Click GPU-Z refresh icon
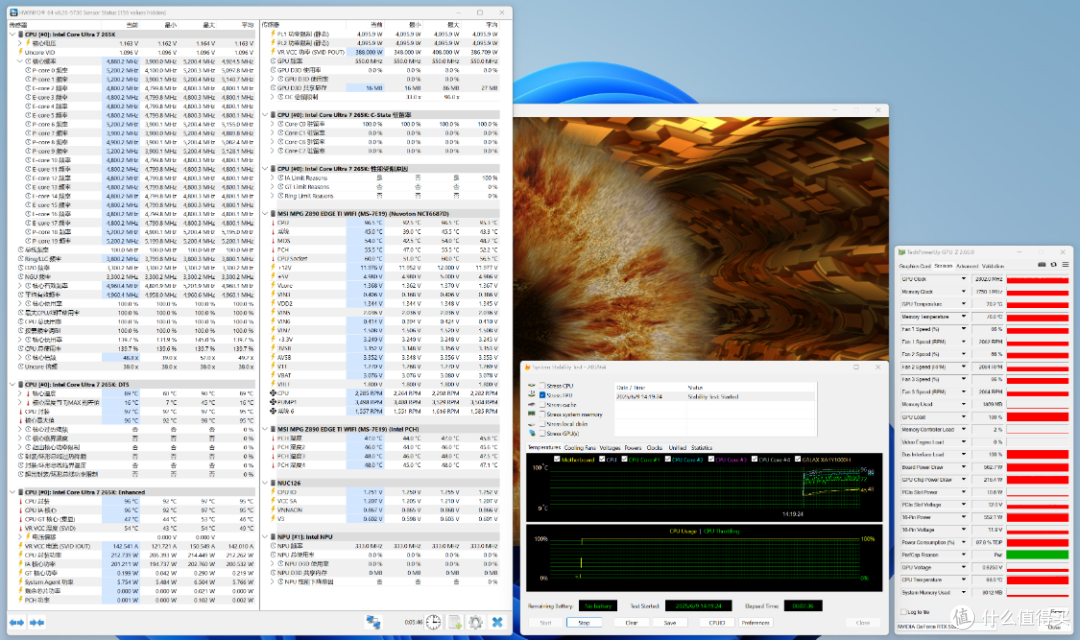1080x640 pixels. (1053, 265)
